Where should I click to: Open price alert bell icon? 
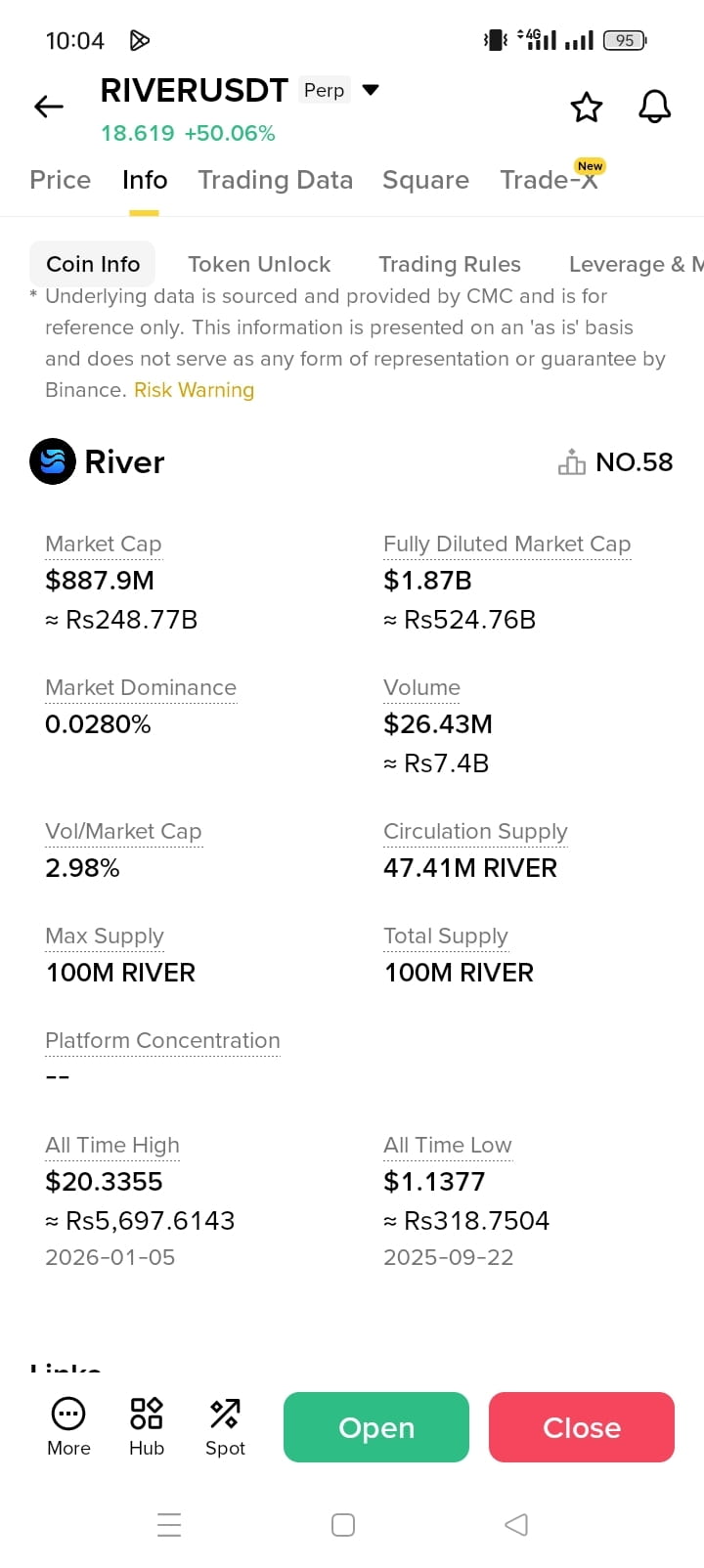point(655,107)
